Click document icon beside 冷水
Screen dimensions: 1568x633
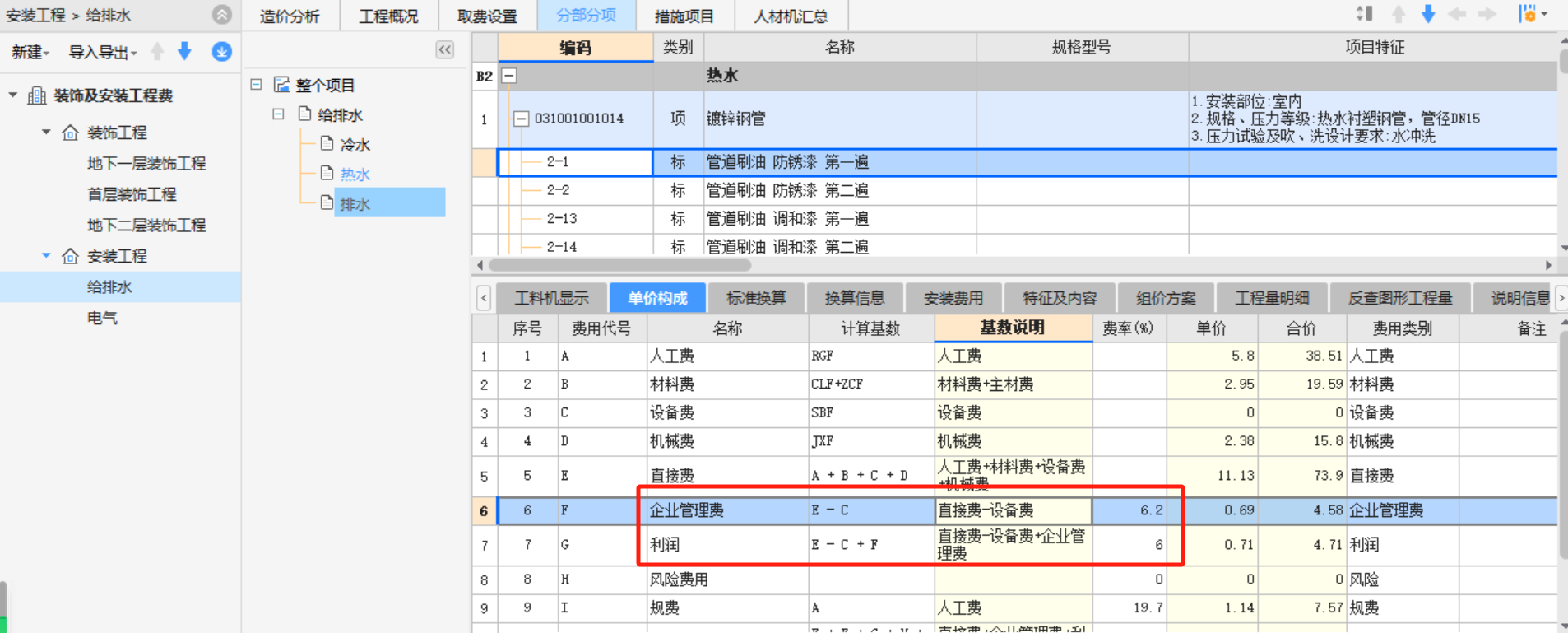[327, 143]
